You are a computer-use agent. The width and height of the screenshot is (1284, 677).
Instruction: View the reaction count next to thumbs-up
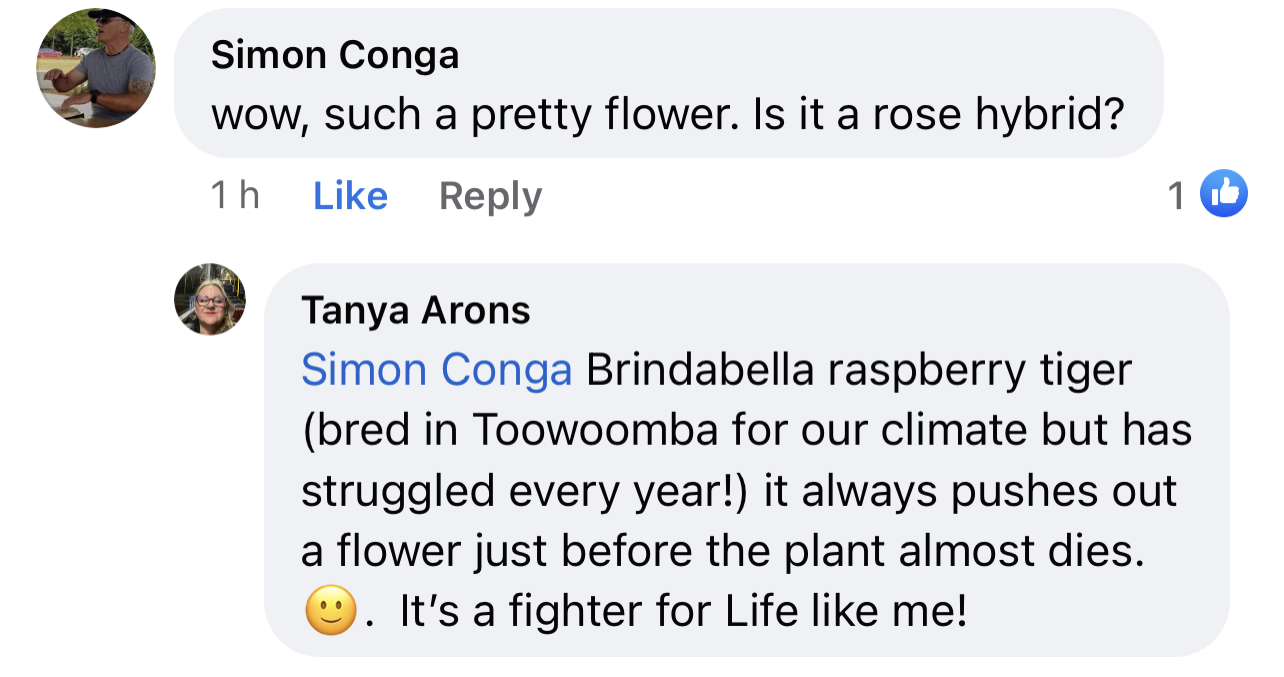pos(1177,196)
